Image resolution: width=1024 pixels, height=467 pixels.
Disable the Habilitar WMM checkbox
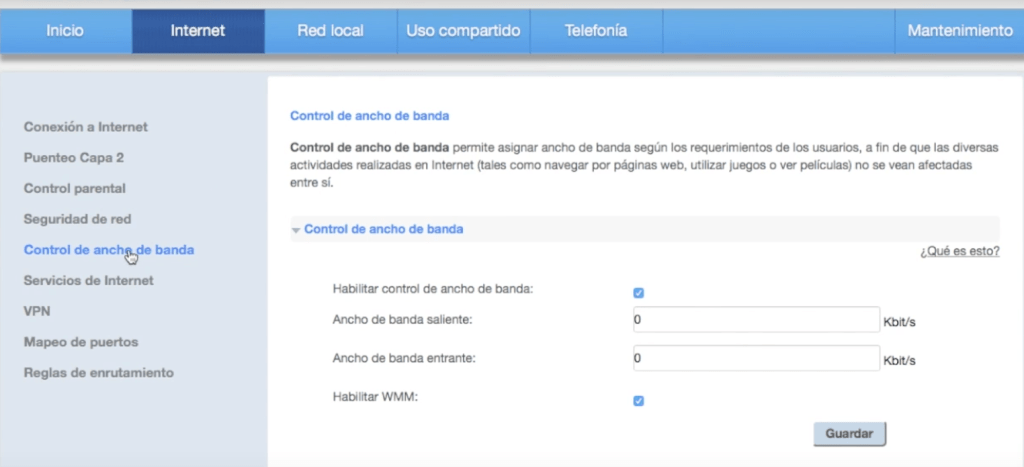point(639,401)
